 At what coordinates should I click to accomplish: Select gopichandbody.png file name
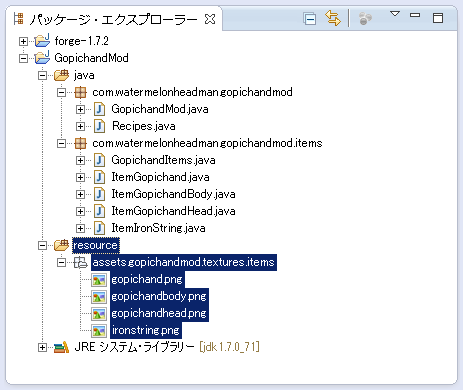pyautogui.click(x=159, y=296)
